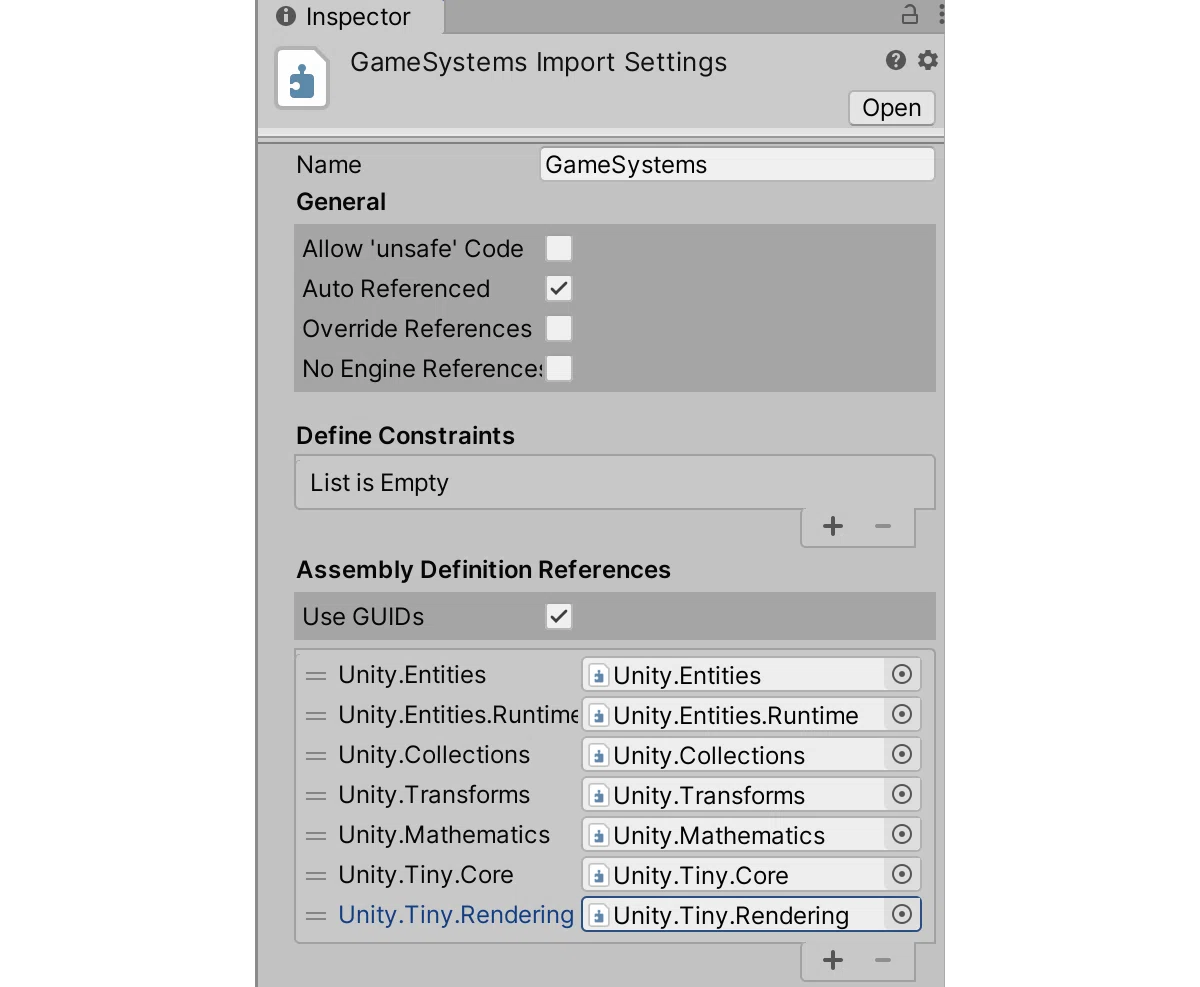
Task: Select the Unity.Transforms row label
Action: [x=434, y=795]
